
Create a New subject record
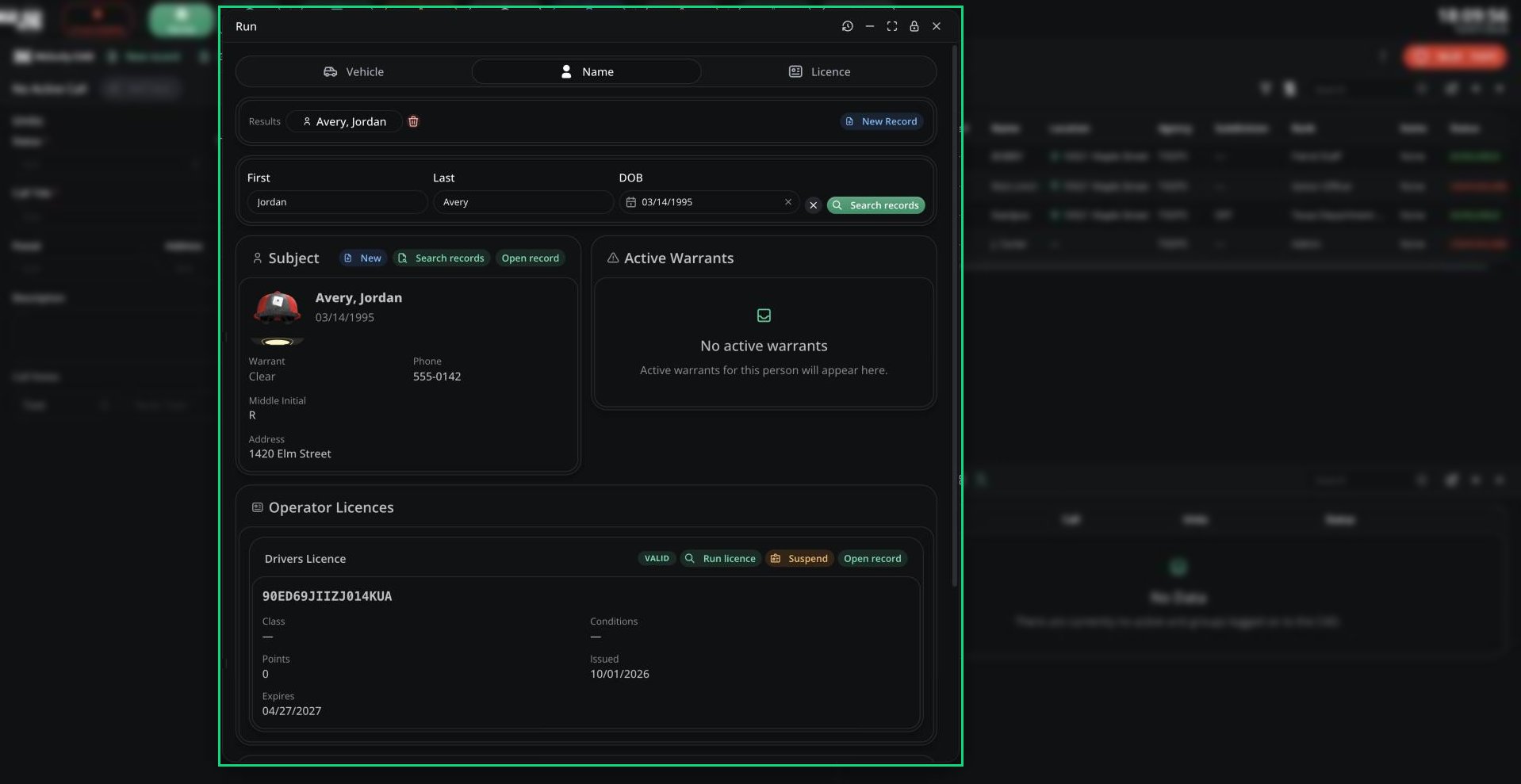coord(362,258)
